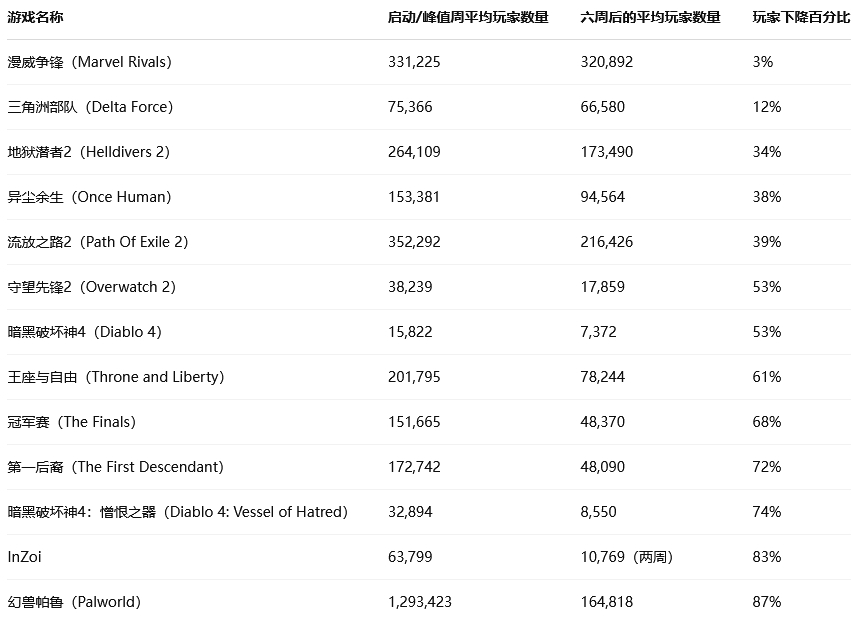Select the Once Human game name cell

(89, 197)
